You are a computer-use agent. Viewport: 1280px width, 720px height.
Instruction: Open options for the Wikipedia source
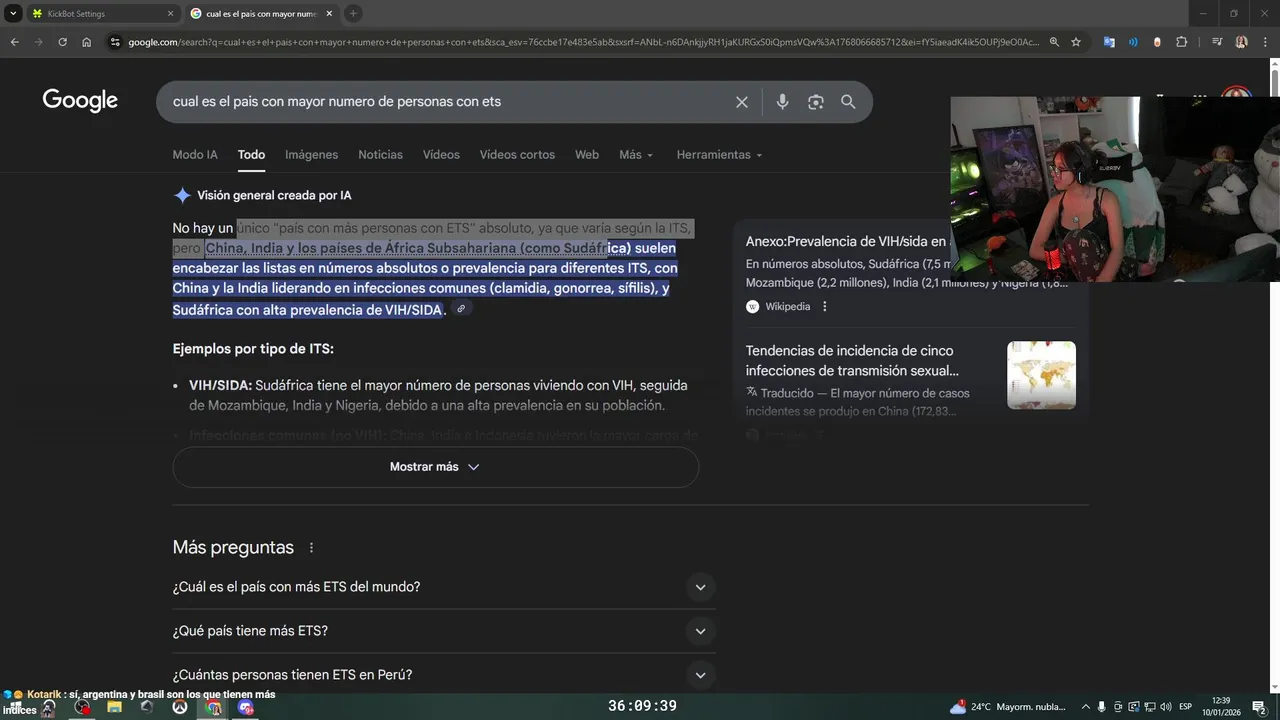coord(825,306)
